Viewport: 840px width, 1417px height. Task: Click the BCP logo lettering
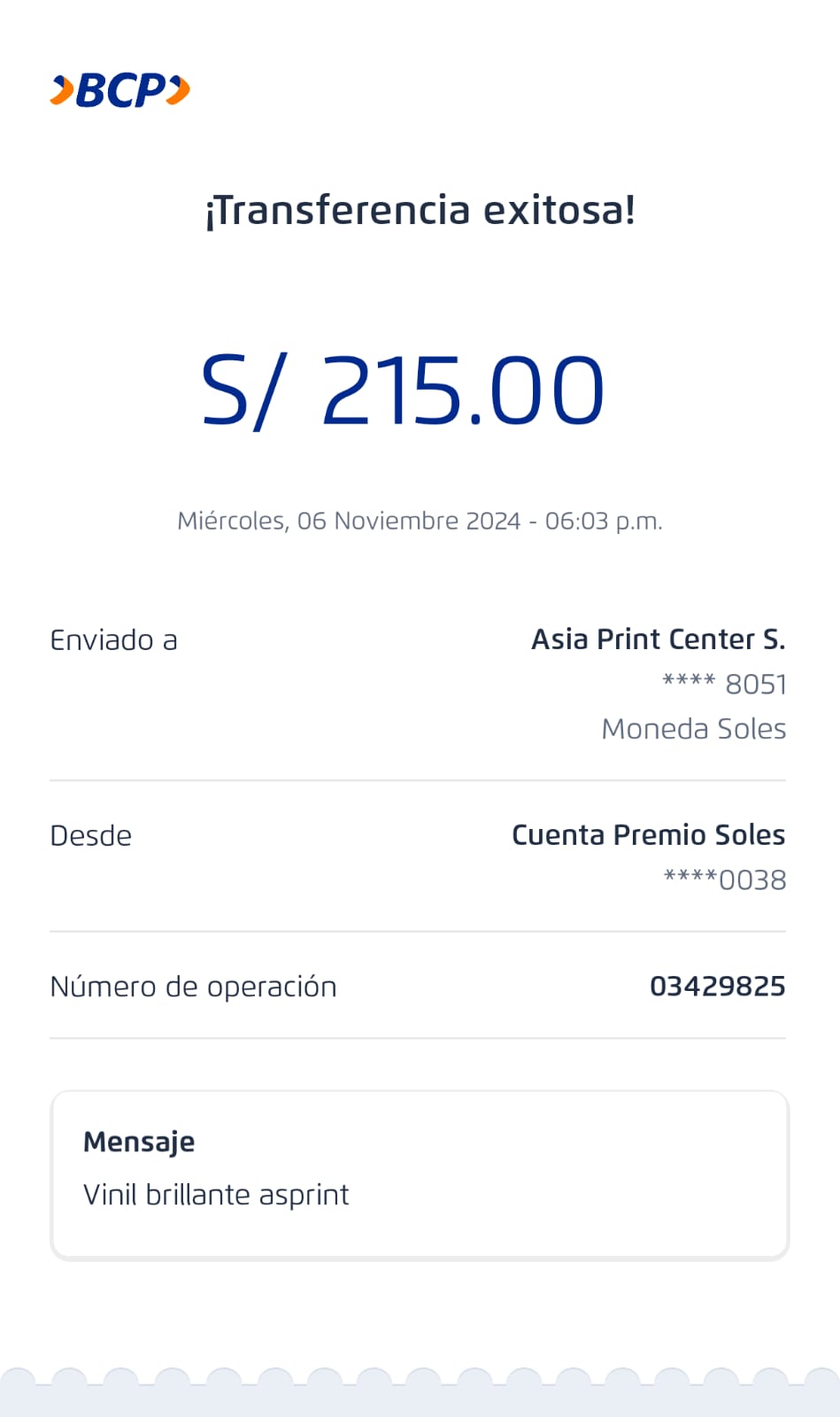(x=121, y=90)
